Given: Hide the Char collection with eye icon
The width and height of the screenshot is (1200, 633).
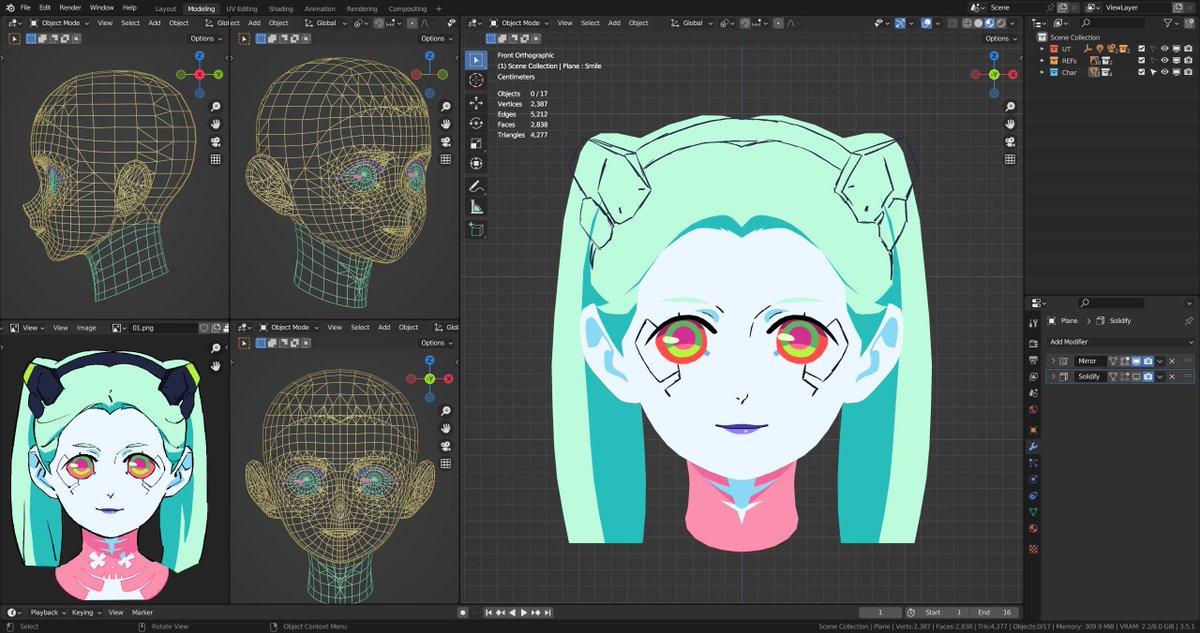Looking at the screenshot, I should click(1164, 72).
